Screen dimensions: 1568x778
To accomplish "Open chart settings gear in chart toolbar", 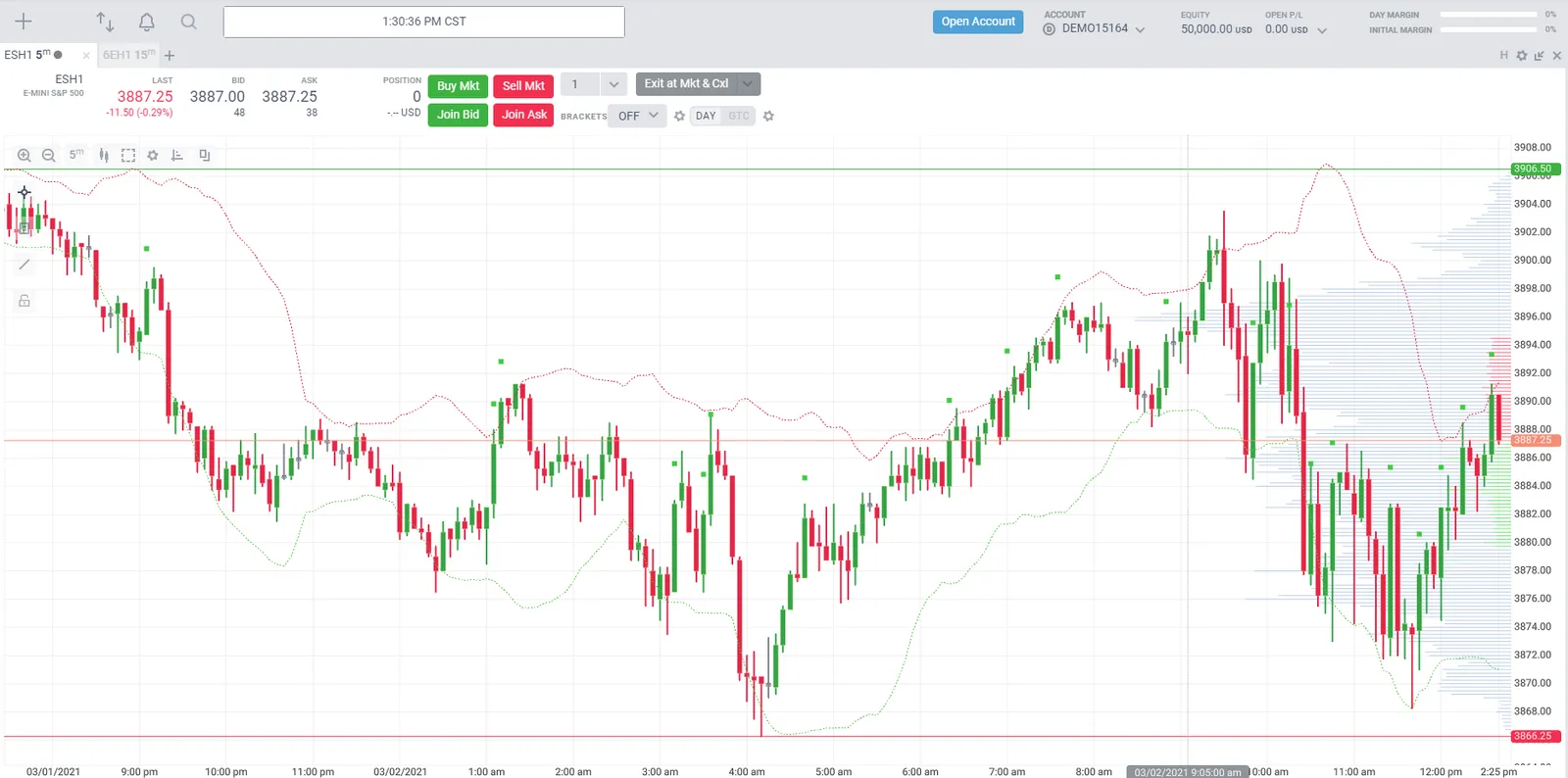I will coord(153,155).
